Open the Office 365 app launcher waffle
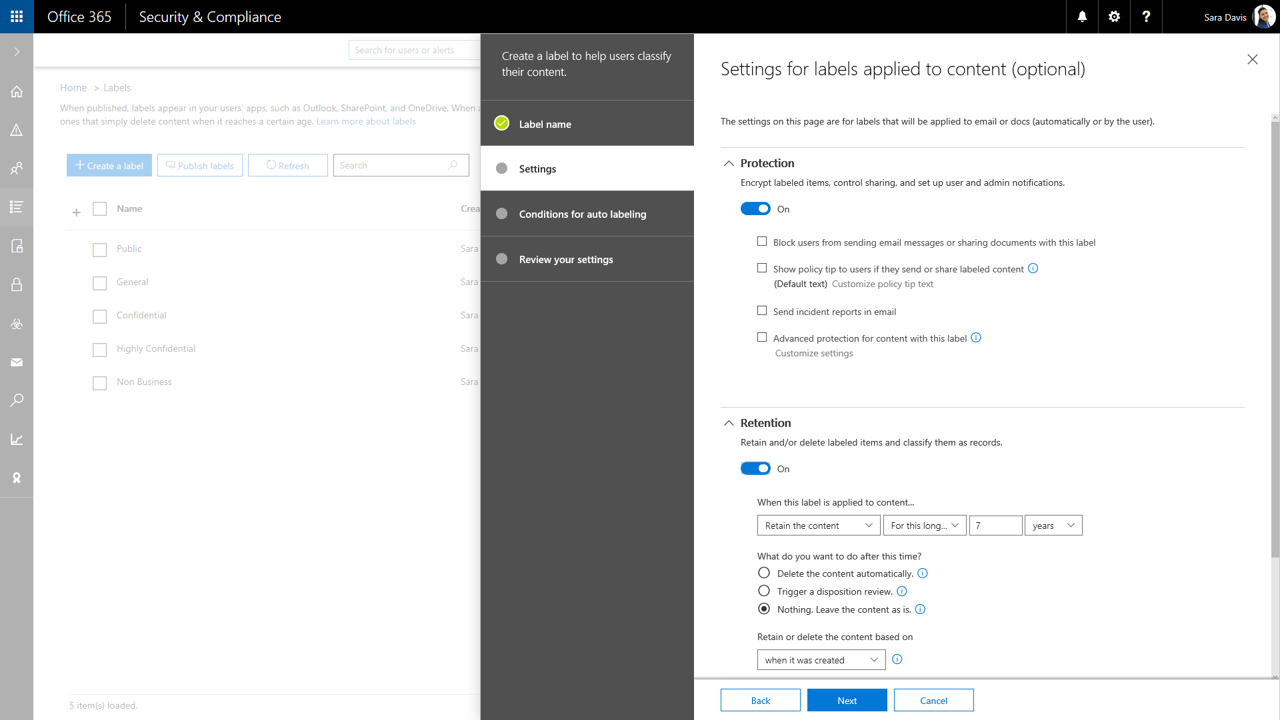 16,17
